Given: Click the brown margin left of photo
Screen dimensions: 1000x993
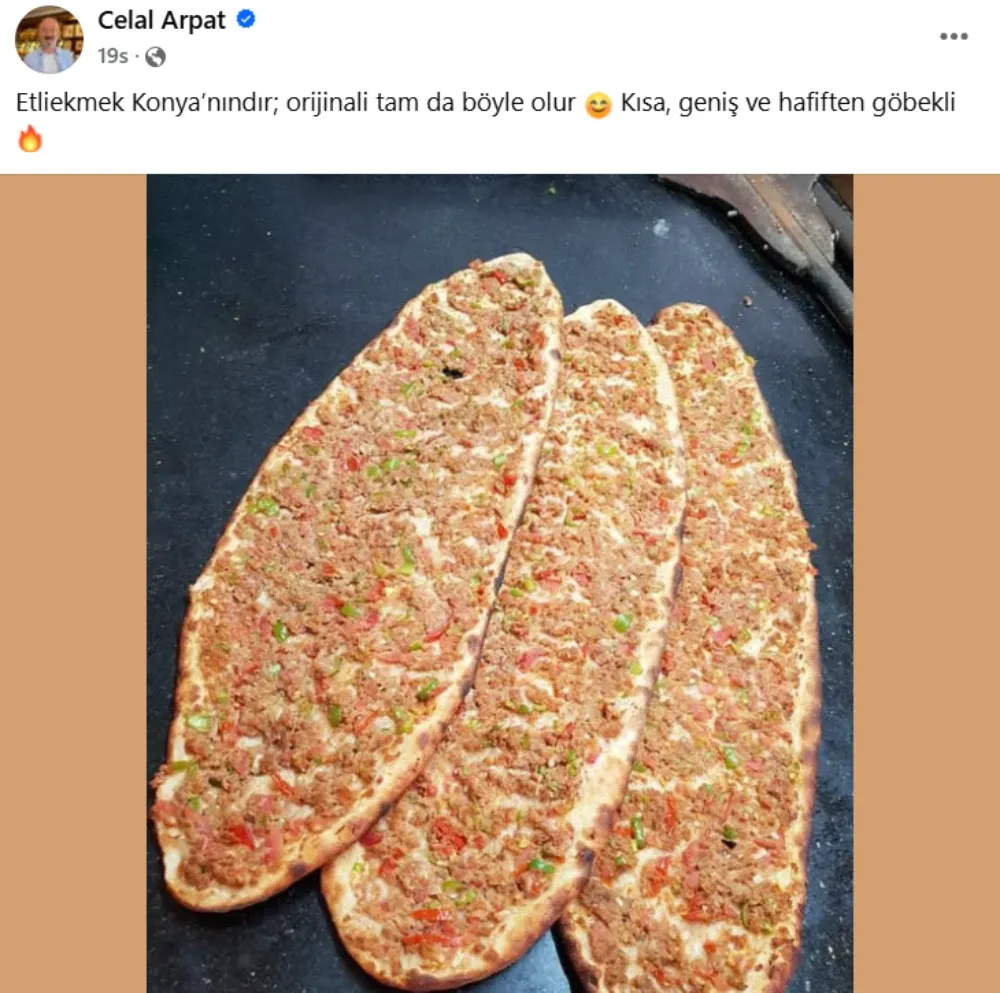Looking at the screenshot, I should pyautogui.click(x=73, y=583).
